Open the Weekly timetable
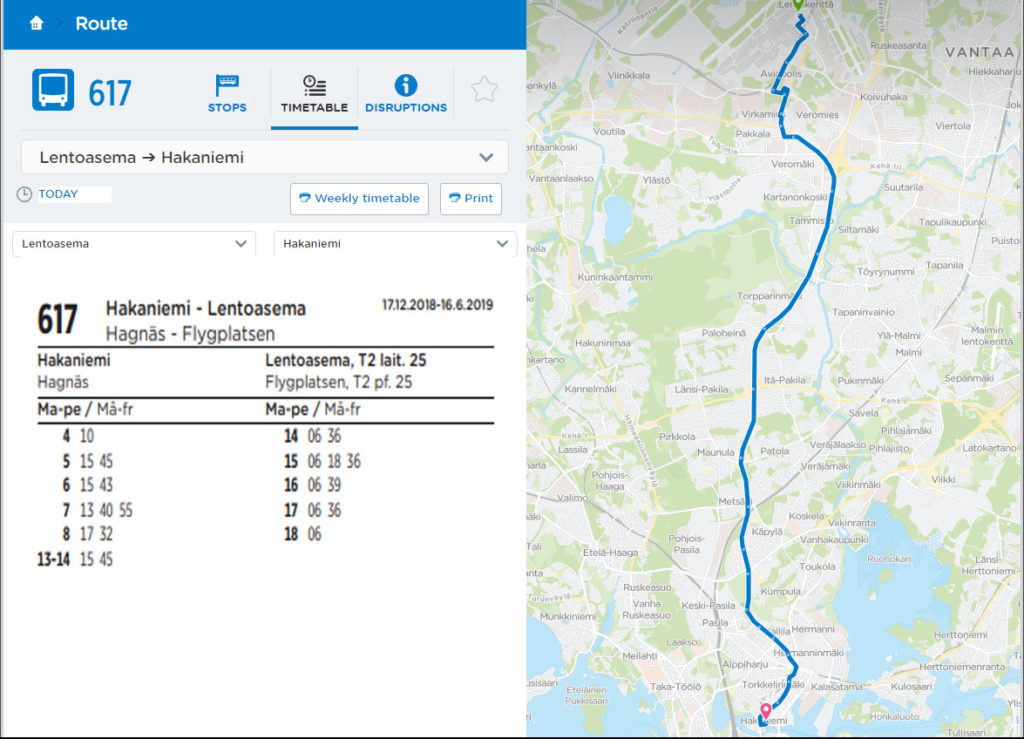 pyautogui.click(x=359, y=198)
